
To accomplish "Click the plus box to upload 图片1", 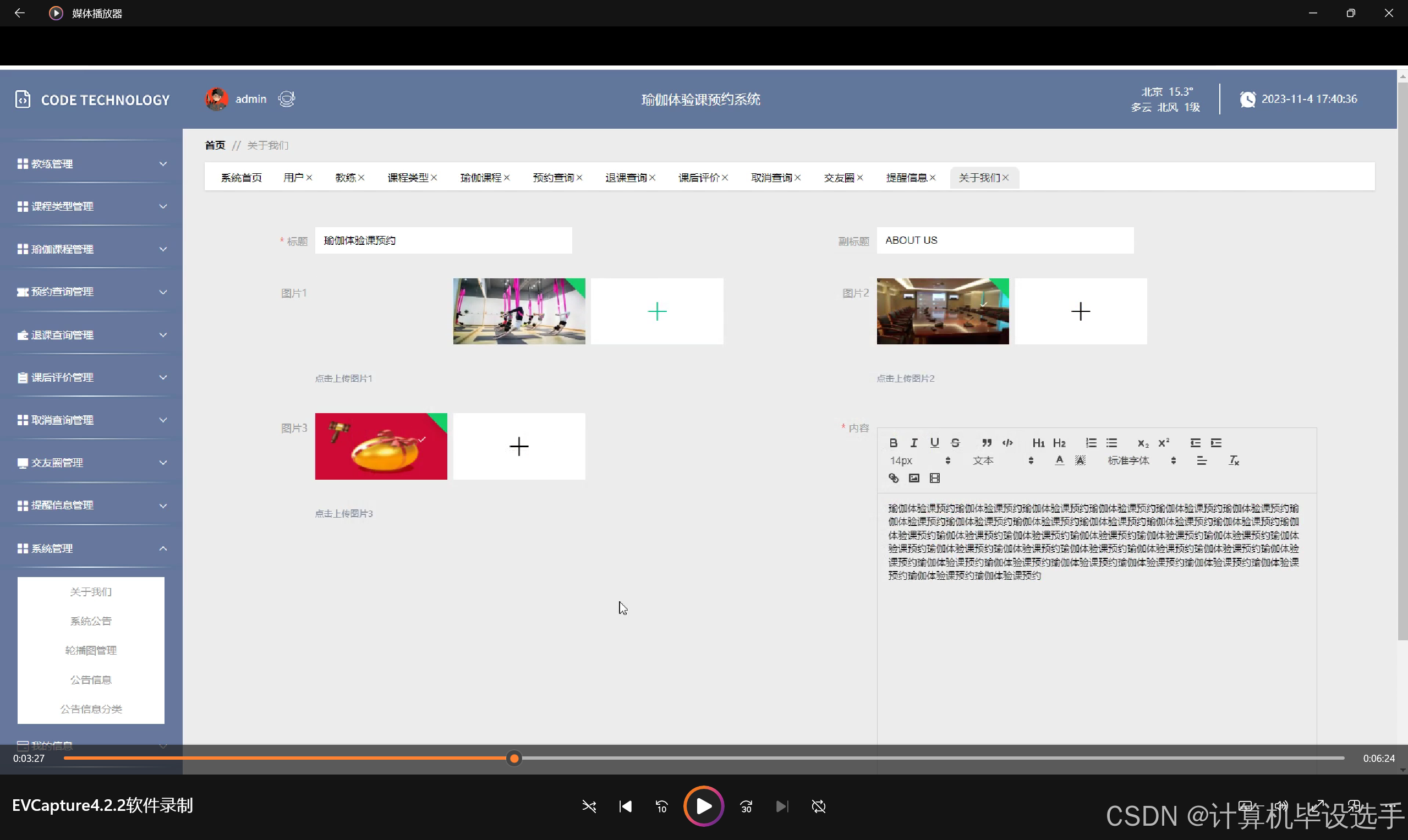I will (x=657, y=311).
